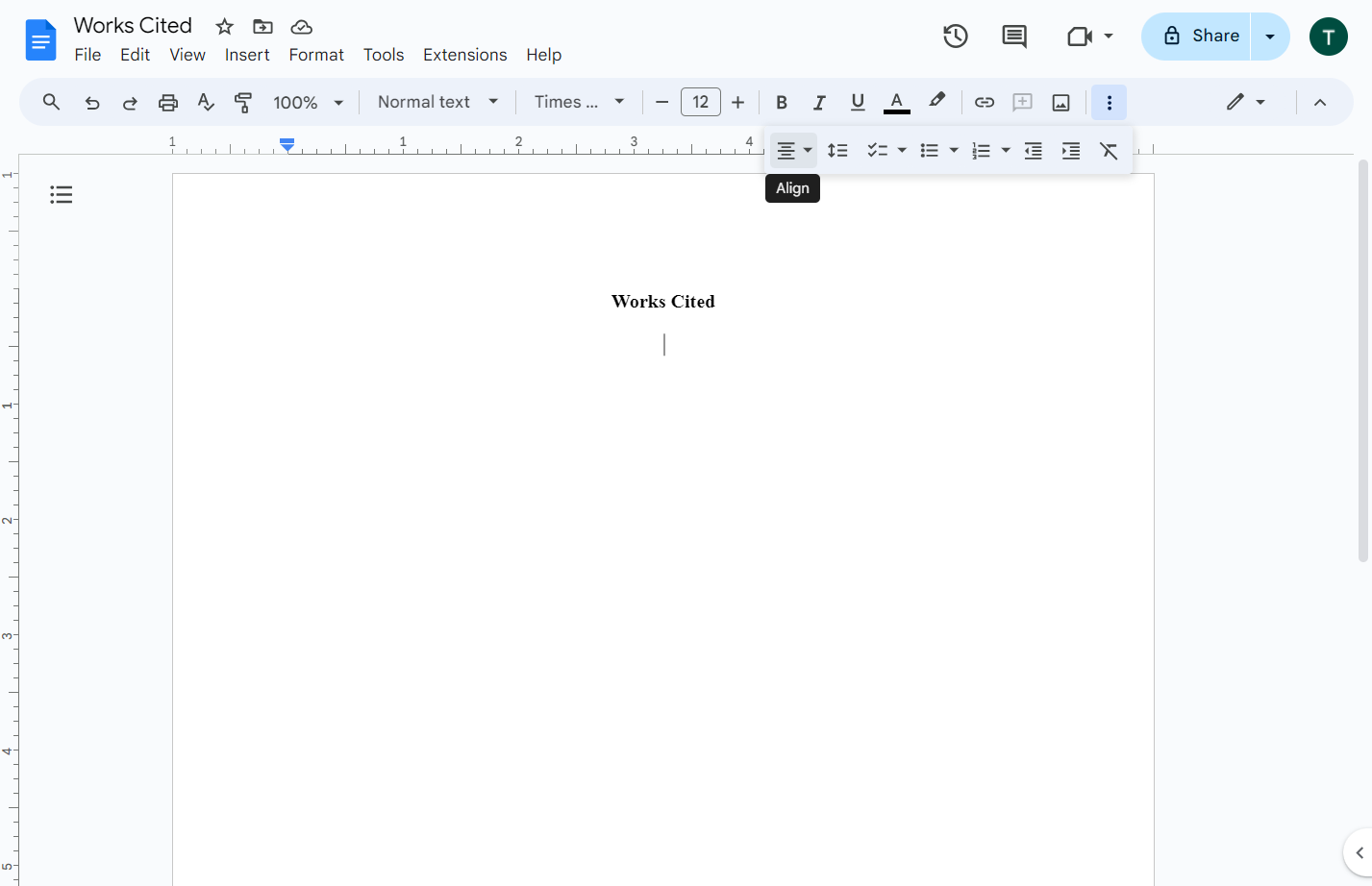This screenshot has height=886, width=1372.
Task: Open the editing mode pencil dropdown
Action: pos(1245,102)
